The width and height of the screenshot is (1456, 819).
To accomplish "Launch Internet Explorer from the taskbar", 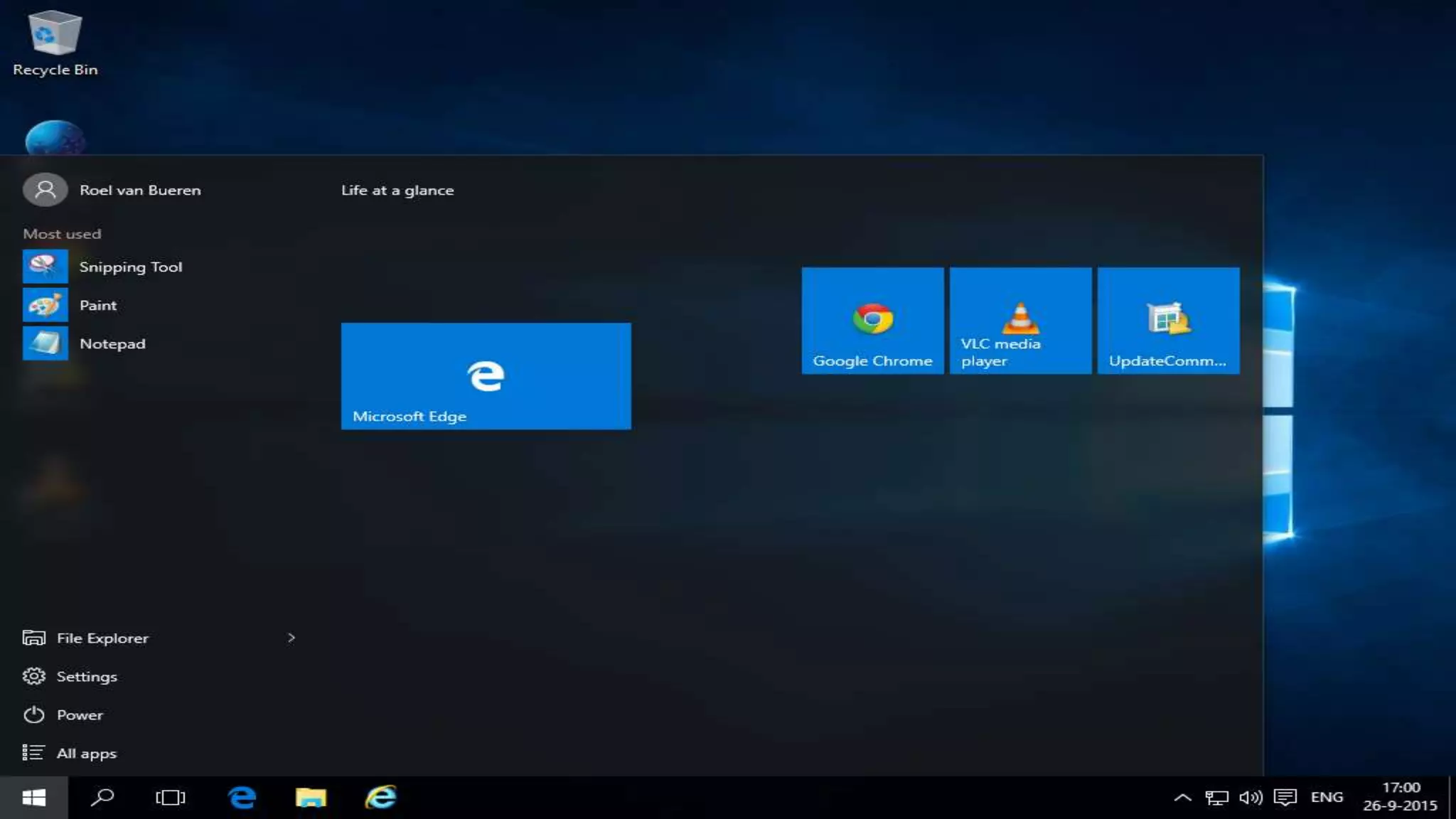I will point(380,798).
